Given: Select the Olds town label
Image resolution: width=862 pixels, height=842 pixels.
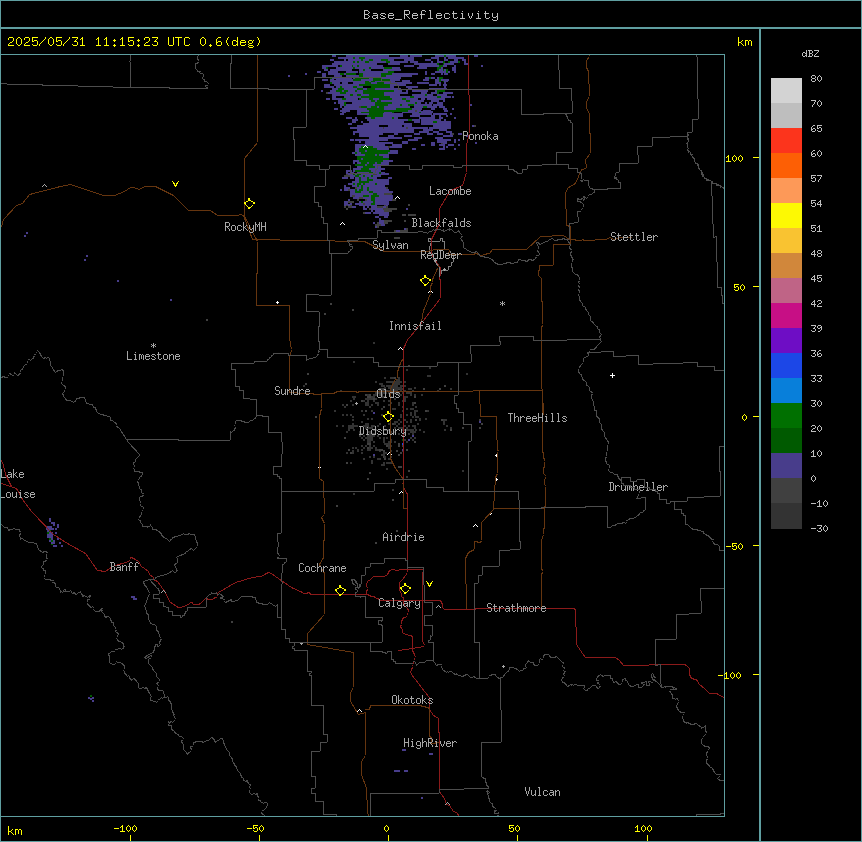Looking at the screenshot, I should [388, 394].
